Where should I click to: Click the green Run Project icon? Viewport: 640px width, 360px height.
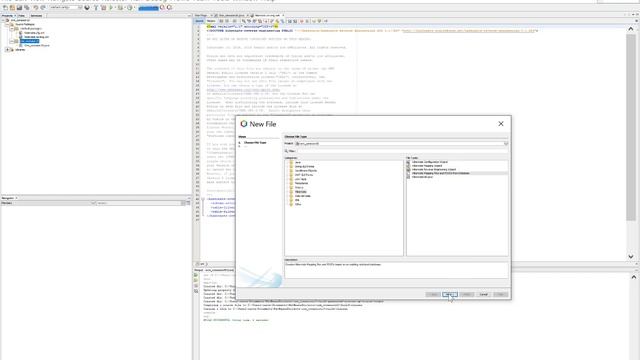[x=111, y=7]
